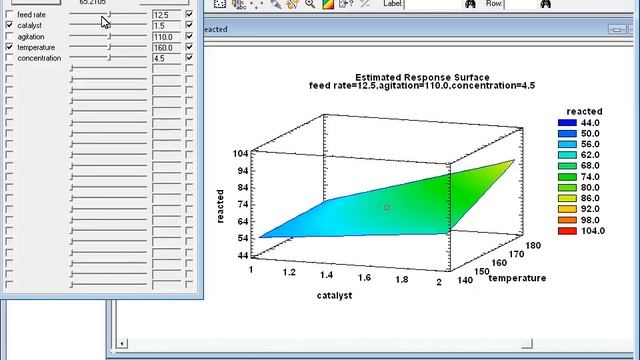Select the magnifier zoom tool
This screenshot has height=360, width=640.
click(310, 4)
